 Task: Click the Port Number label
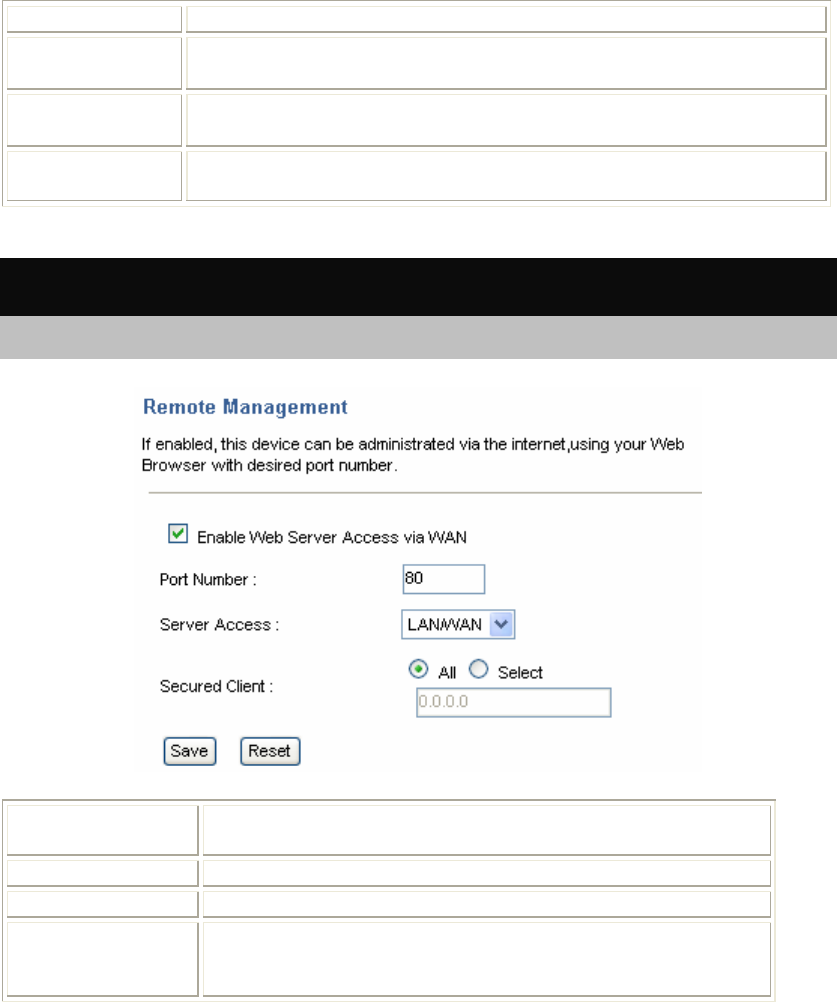click(x=208, y=580)
